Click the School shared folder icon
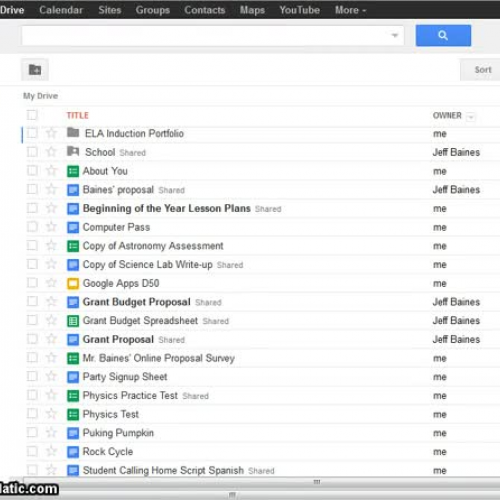The height and width of the screenshot is (500, 500). tap(73, 152)
